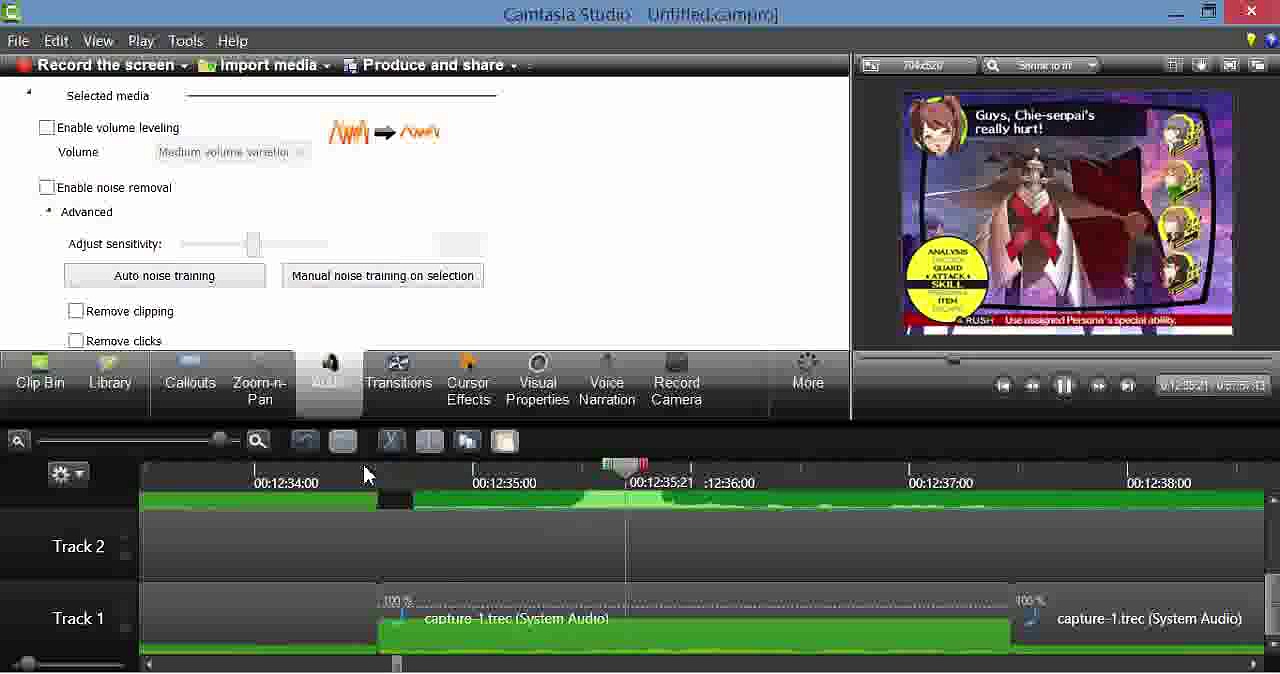Open the Play menu
The image size is (1280, 674).
141,41
